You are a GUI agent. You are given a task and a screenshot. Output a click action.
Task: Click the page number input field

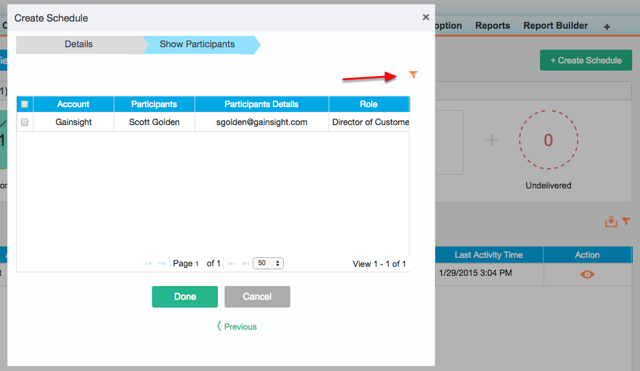coord(198,264)
